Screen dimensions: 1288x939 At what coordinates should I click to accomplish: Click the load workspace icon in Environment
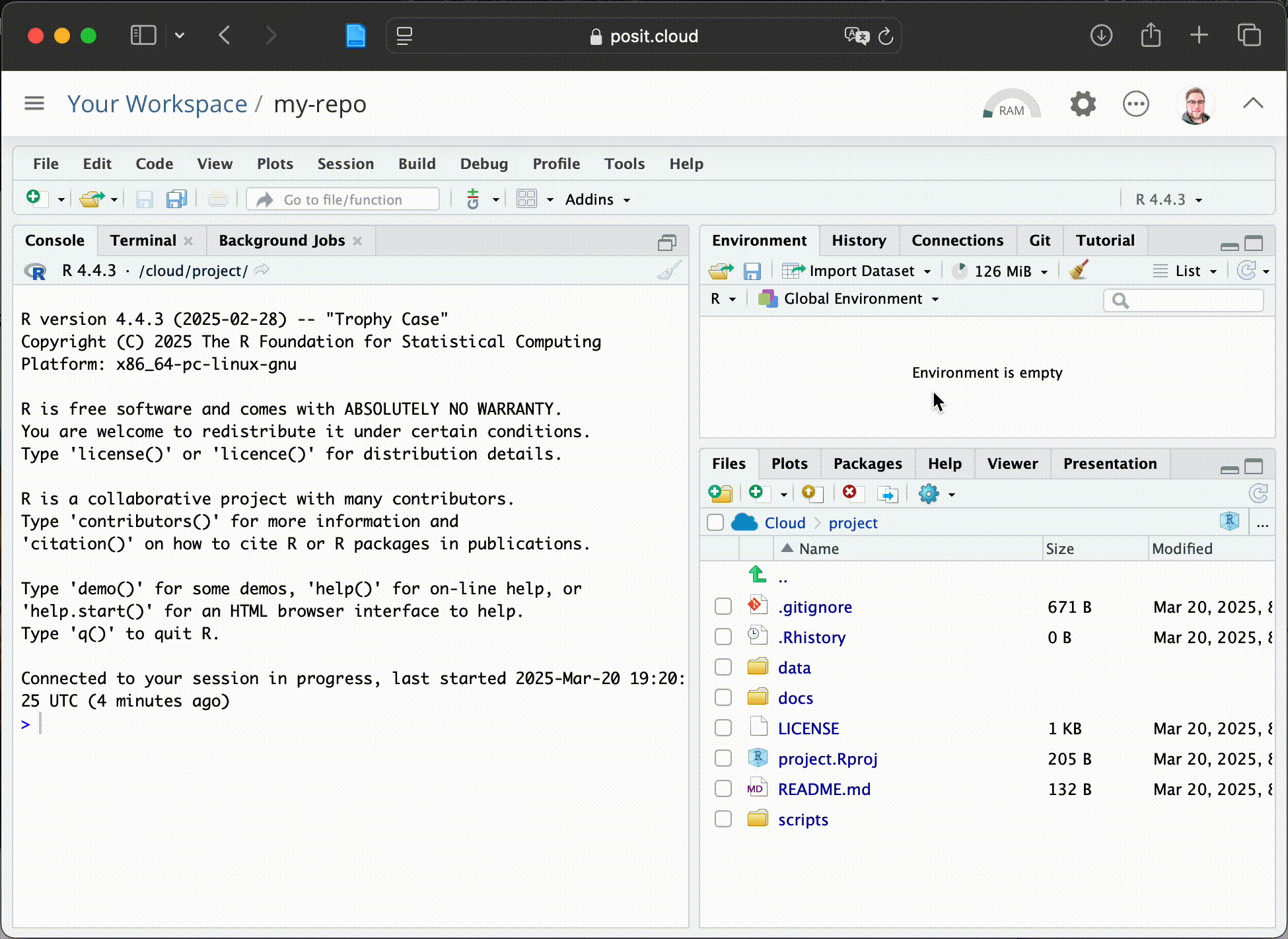click(x=721, y=271)
